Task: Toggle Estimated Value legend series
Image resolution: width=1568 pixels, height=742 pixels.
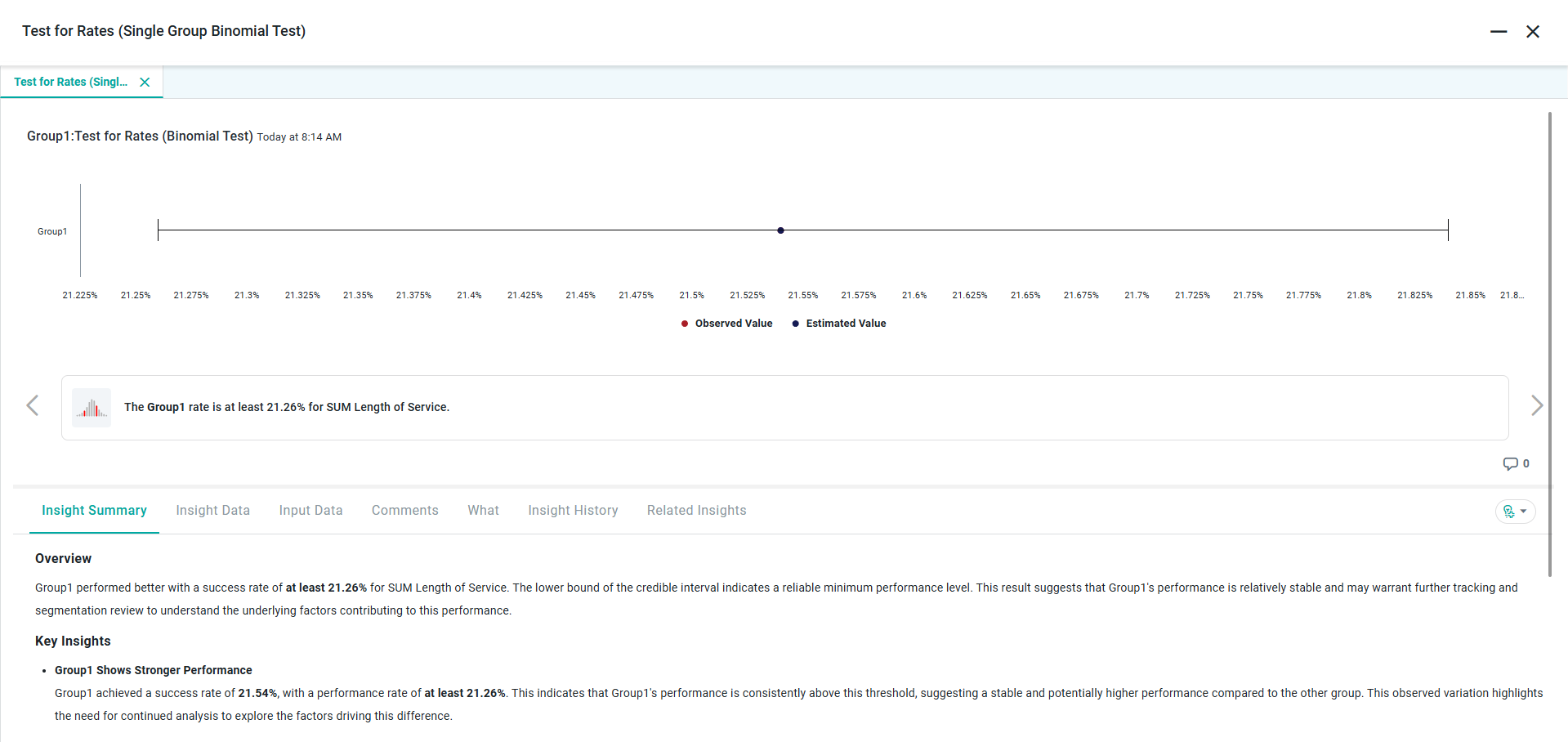Action: (839, 324)
